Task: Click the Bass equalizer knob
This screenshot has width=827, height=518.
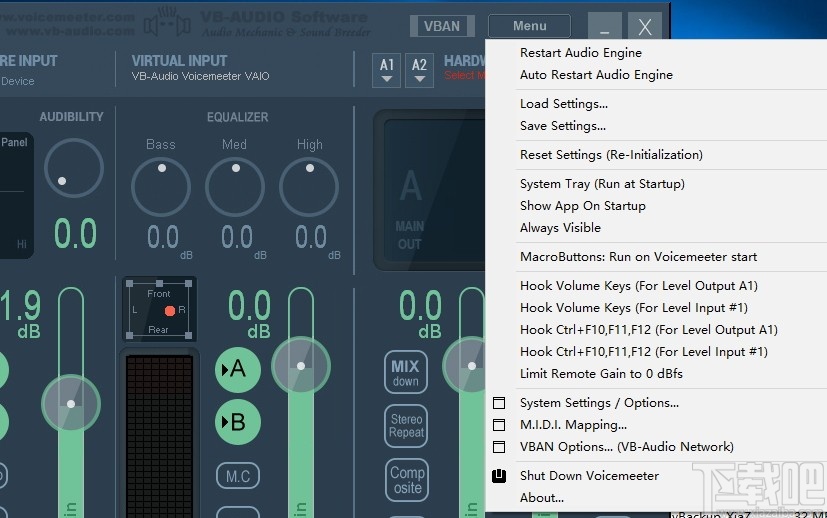Action: (161, 187)
